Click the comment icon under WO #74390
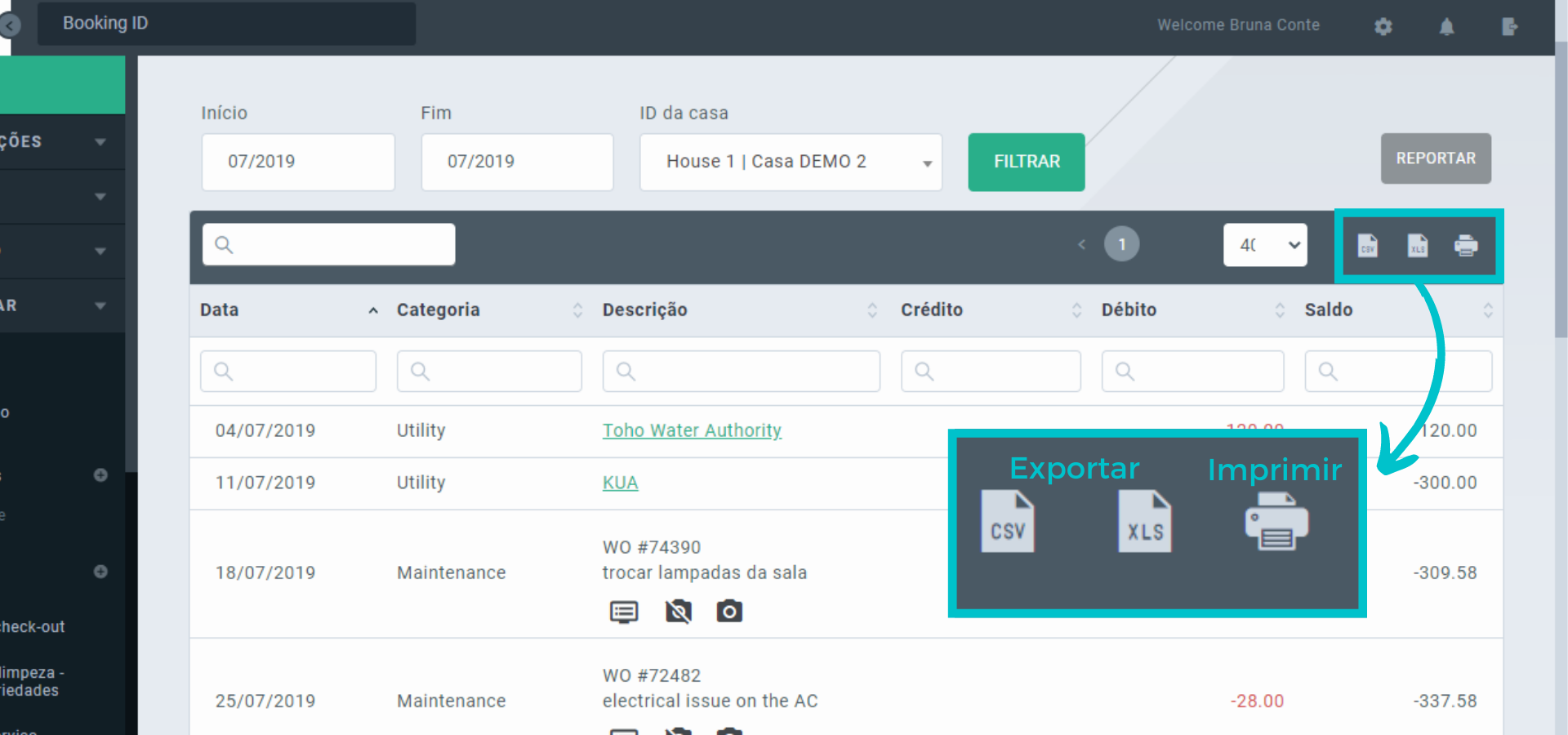Image resolution: width=1568 pixels, height=735 pixels. [624, 611]
